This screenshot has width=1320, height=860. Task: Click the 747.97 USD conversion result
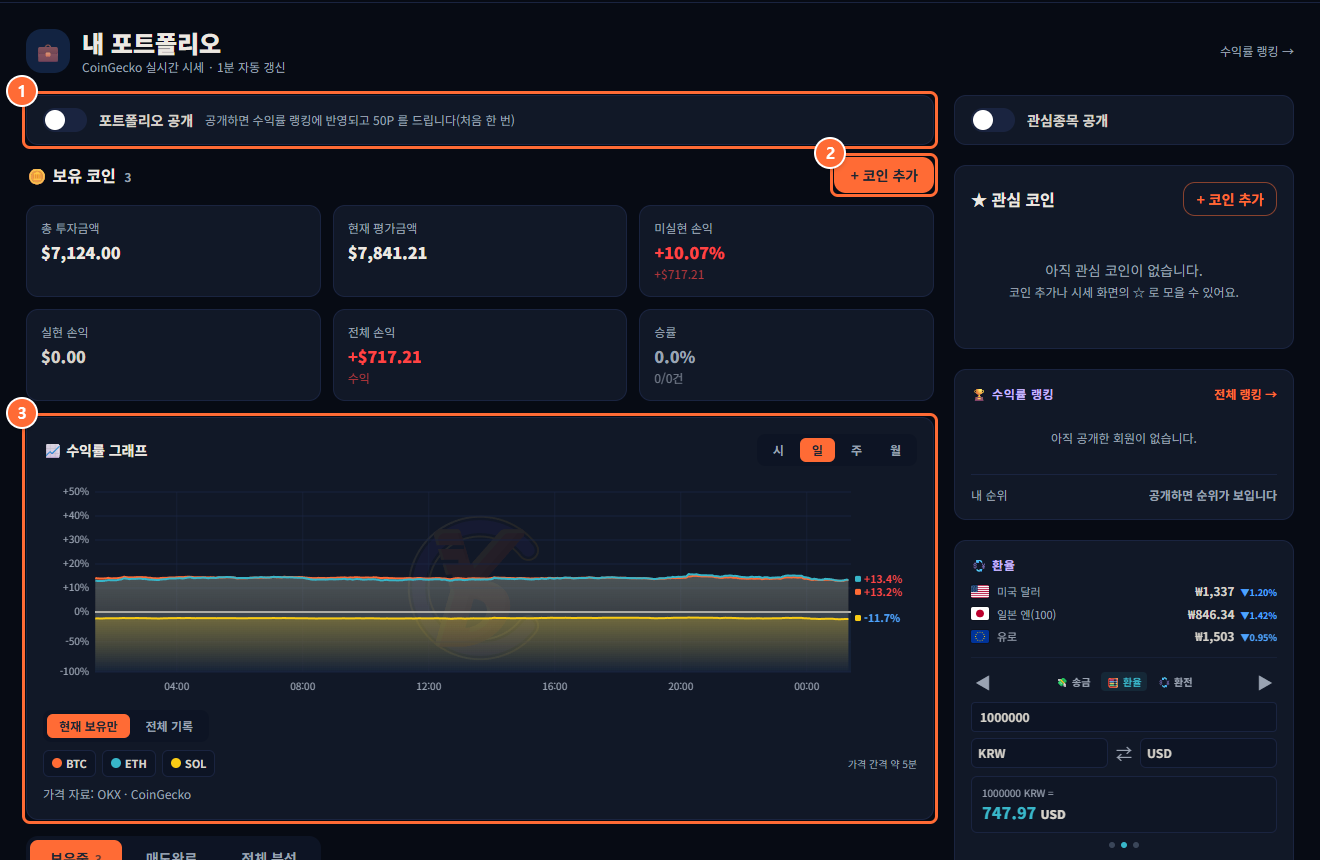[1024, 813]
